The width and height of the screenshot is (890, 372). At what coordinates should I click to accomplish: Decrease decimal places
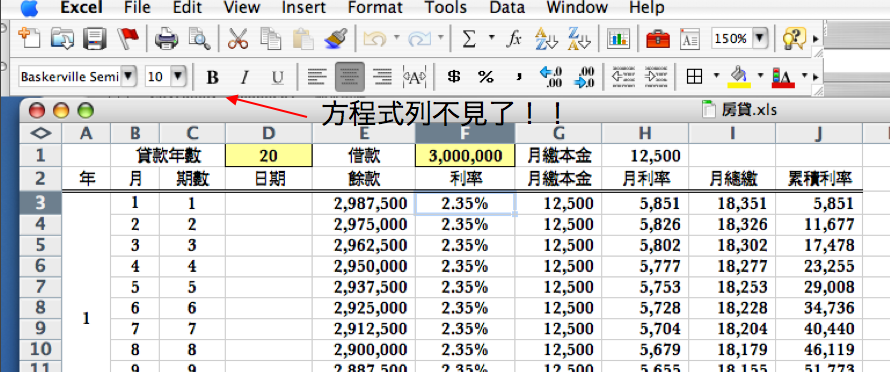pos(583,76)
